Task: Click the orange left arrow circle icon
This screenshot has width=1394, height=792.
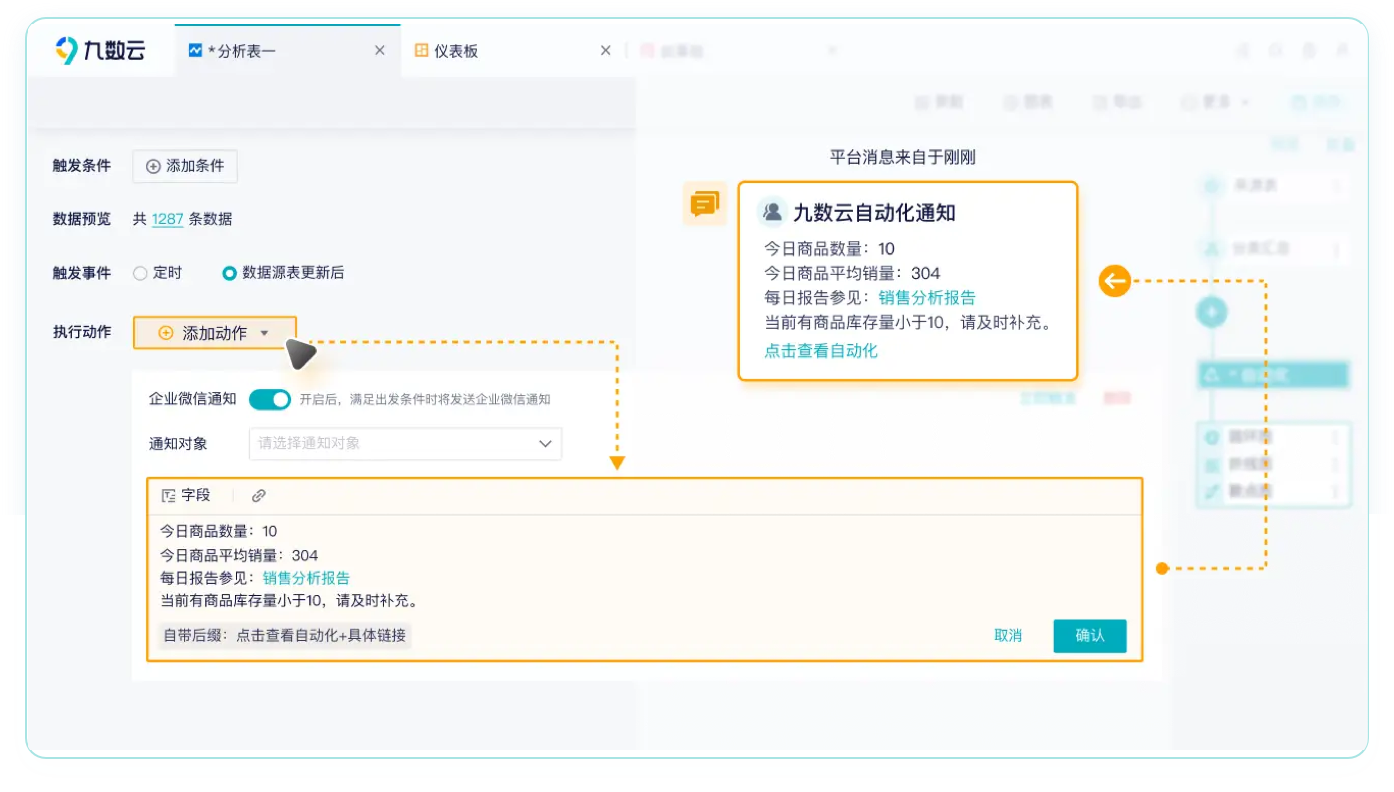Action: pos(1114,282)
